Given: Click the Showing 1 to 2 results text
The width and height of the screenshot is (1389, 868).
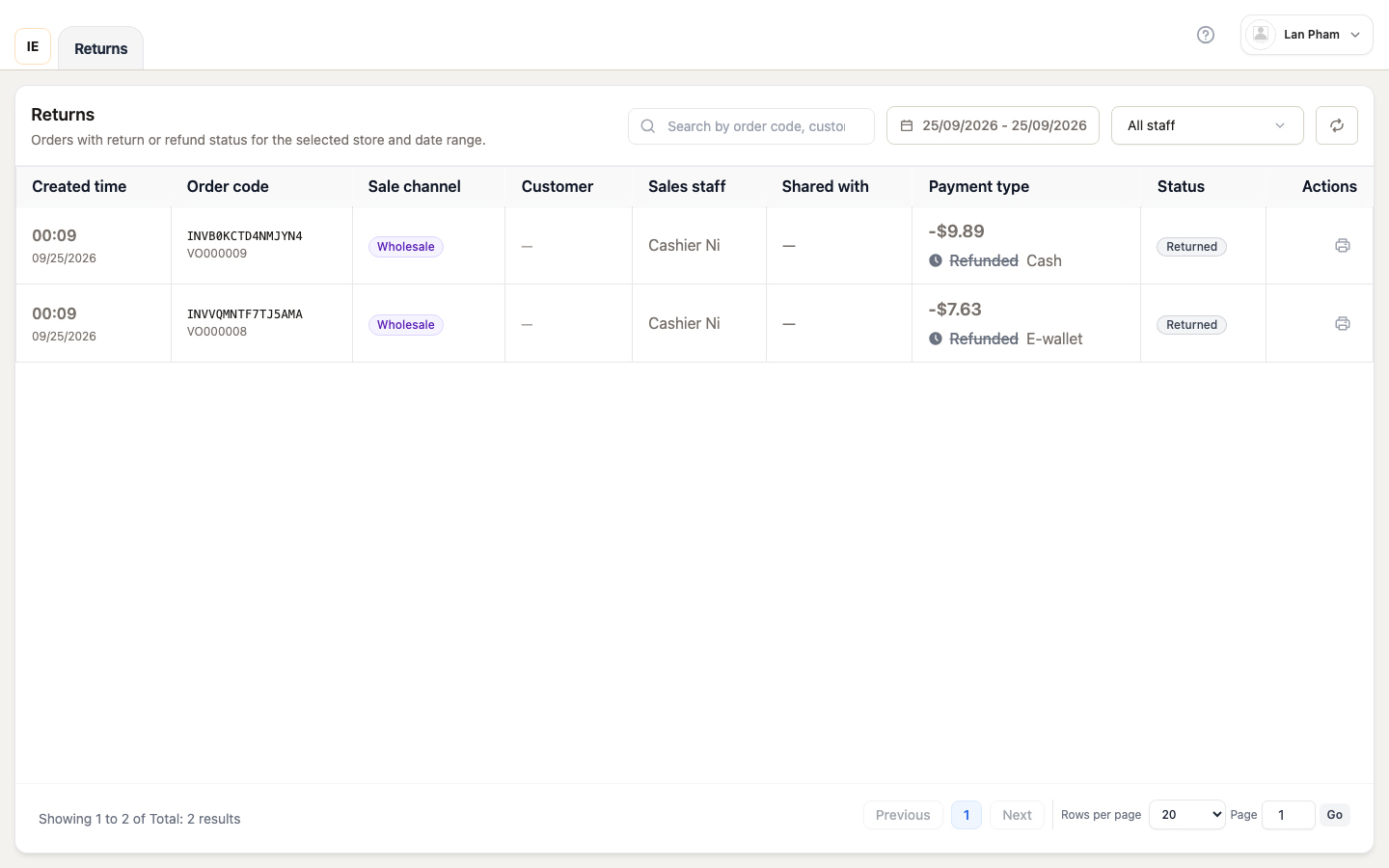Looking at the screenshot, I should tap(140, 819).
